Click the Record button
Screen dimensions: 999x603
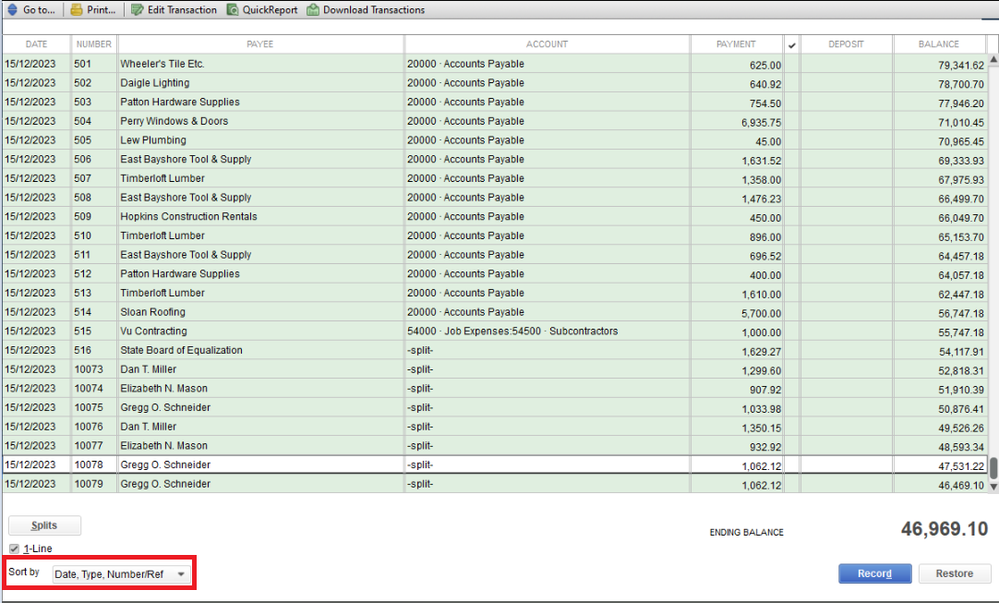pos(875,573)
